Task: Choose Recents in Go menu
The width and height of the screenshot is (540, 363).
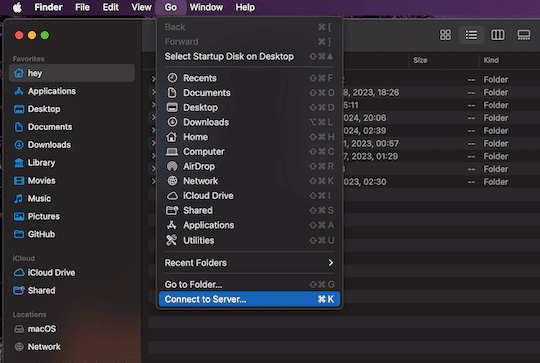Action: (x=249, y=78)
